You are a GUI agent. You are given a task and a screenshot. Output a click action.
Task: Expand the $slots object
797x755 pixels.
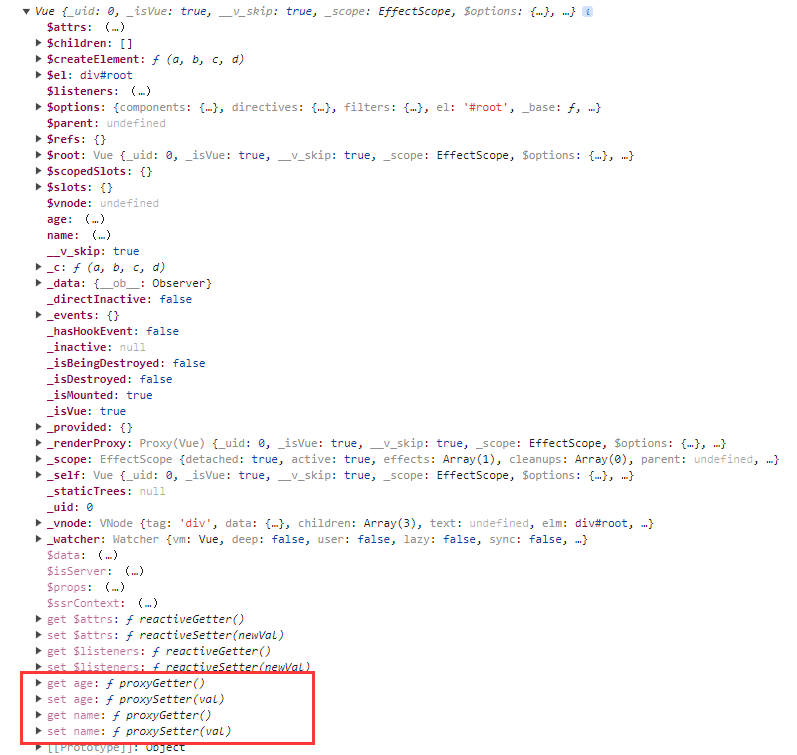[38, 187]
